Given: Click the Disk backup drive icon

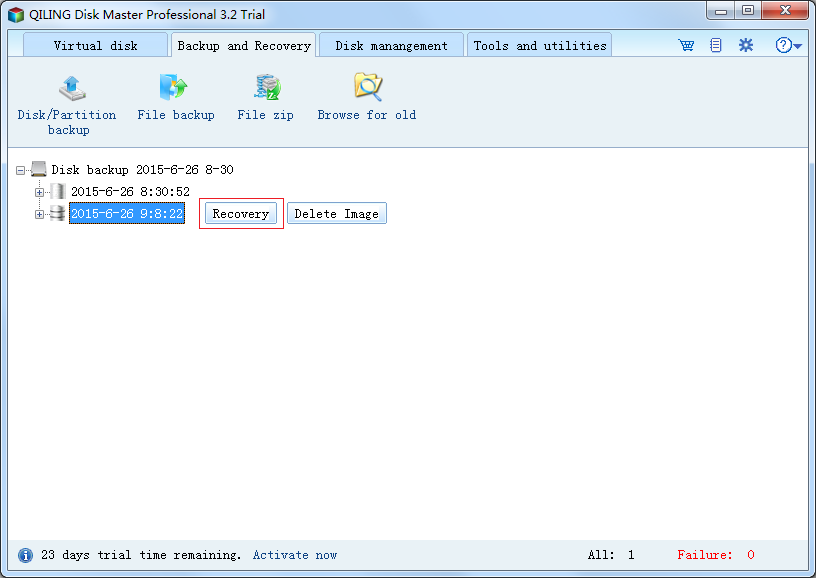Looking at the screenshot, I should [39, 169].
